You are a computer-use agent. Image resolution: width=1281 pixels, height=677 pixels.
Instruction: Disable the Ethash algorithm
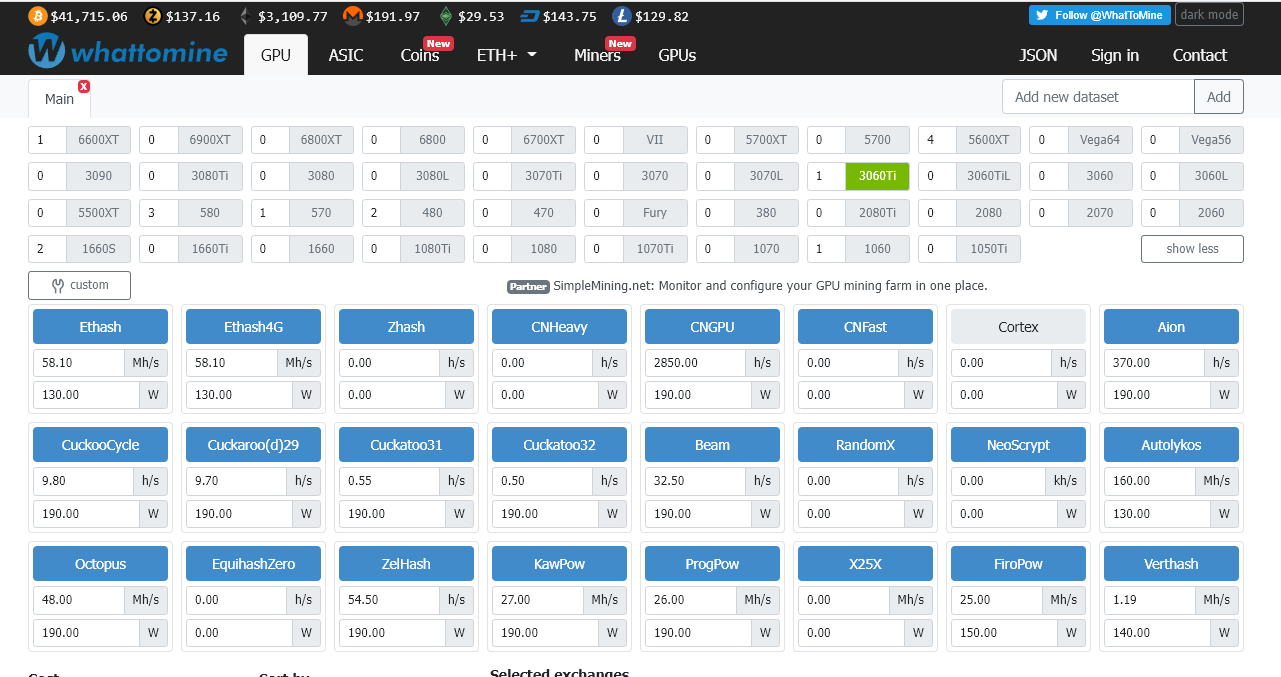click(100, 327)
